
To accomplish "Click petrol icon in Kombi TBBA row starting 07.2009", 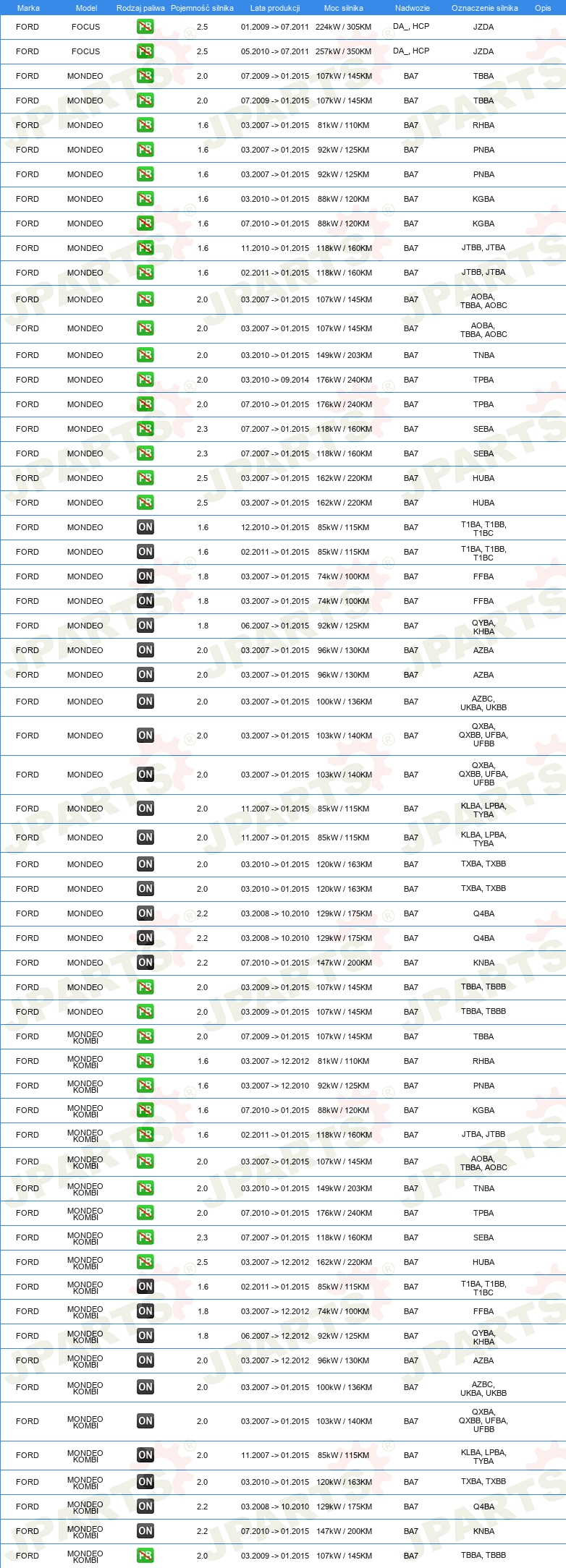I will click(x=145, y=1036).
